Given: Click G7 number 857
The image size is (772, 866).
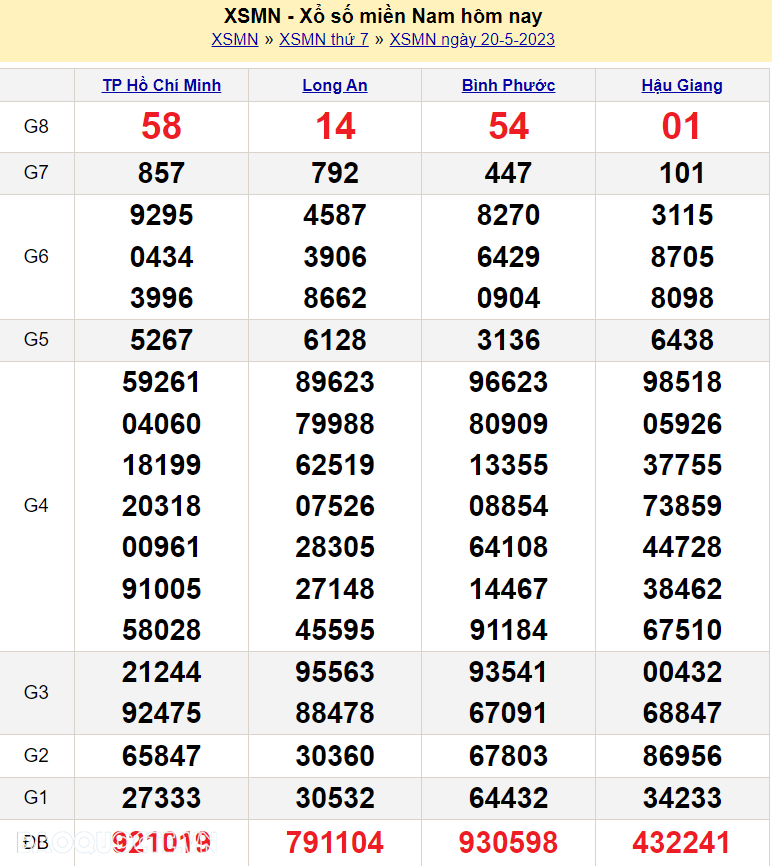Looking at the screenshot, I should (161, 174).
